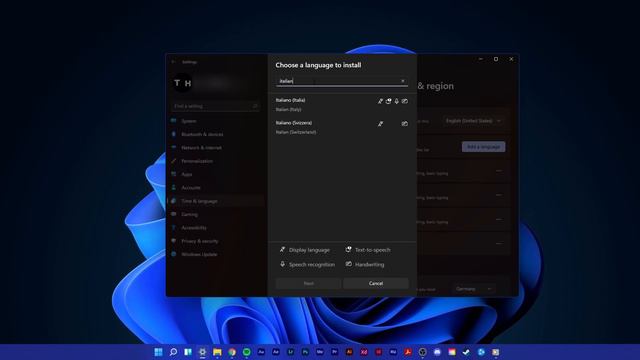Launch Discord from the taskbar
Image resolution: width=640 pixels, height=360 pixels.
pos(437,352)
